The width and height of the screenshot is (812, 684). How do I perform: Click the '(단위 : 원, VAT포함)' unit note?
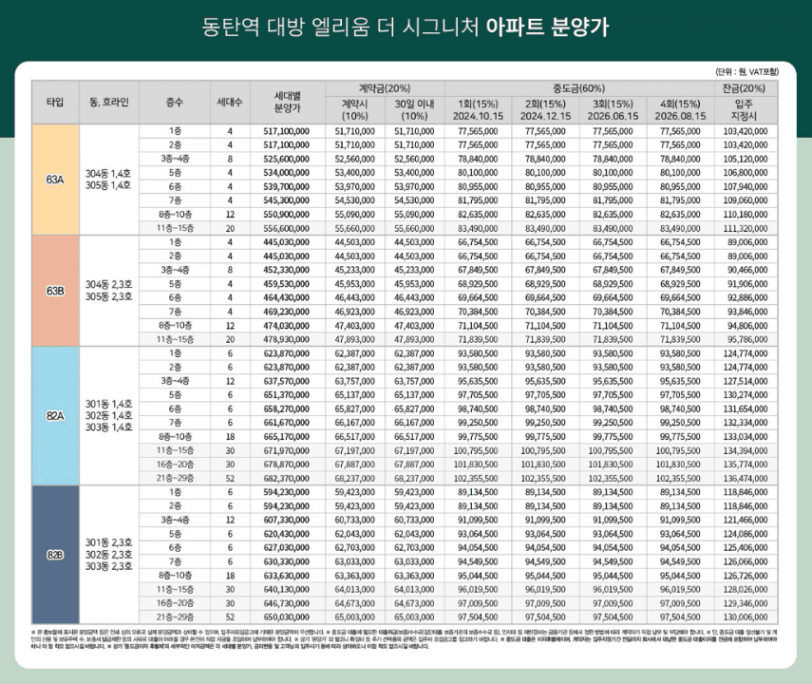(747, 72)
